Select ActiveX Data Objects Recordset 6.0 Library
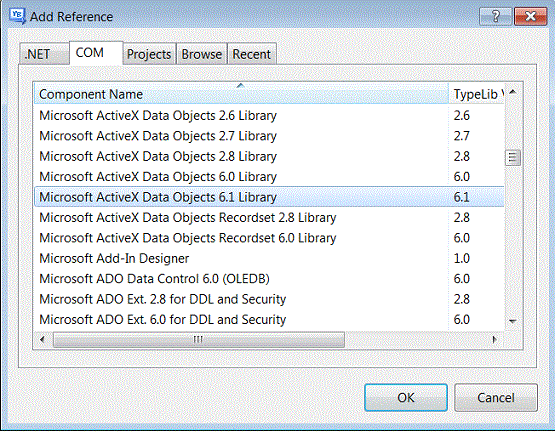Viewport: 555px width, 432px height. (269, 238)
